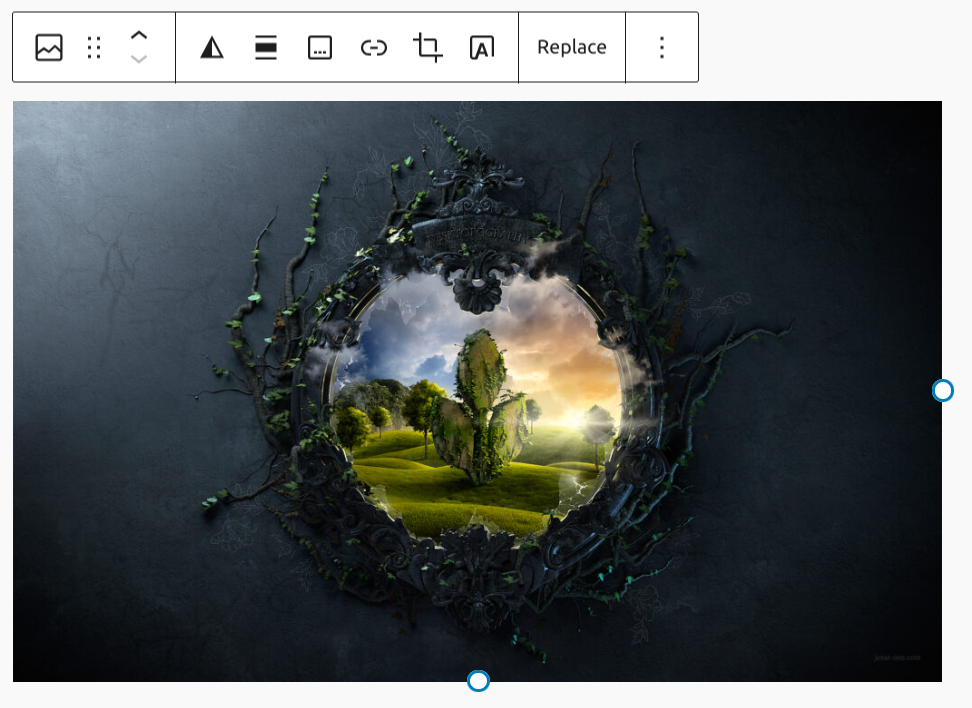Click the bottom resize handle
This screenshot has width=972, height=708.
[x=478, y=680]
